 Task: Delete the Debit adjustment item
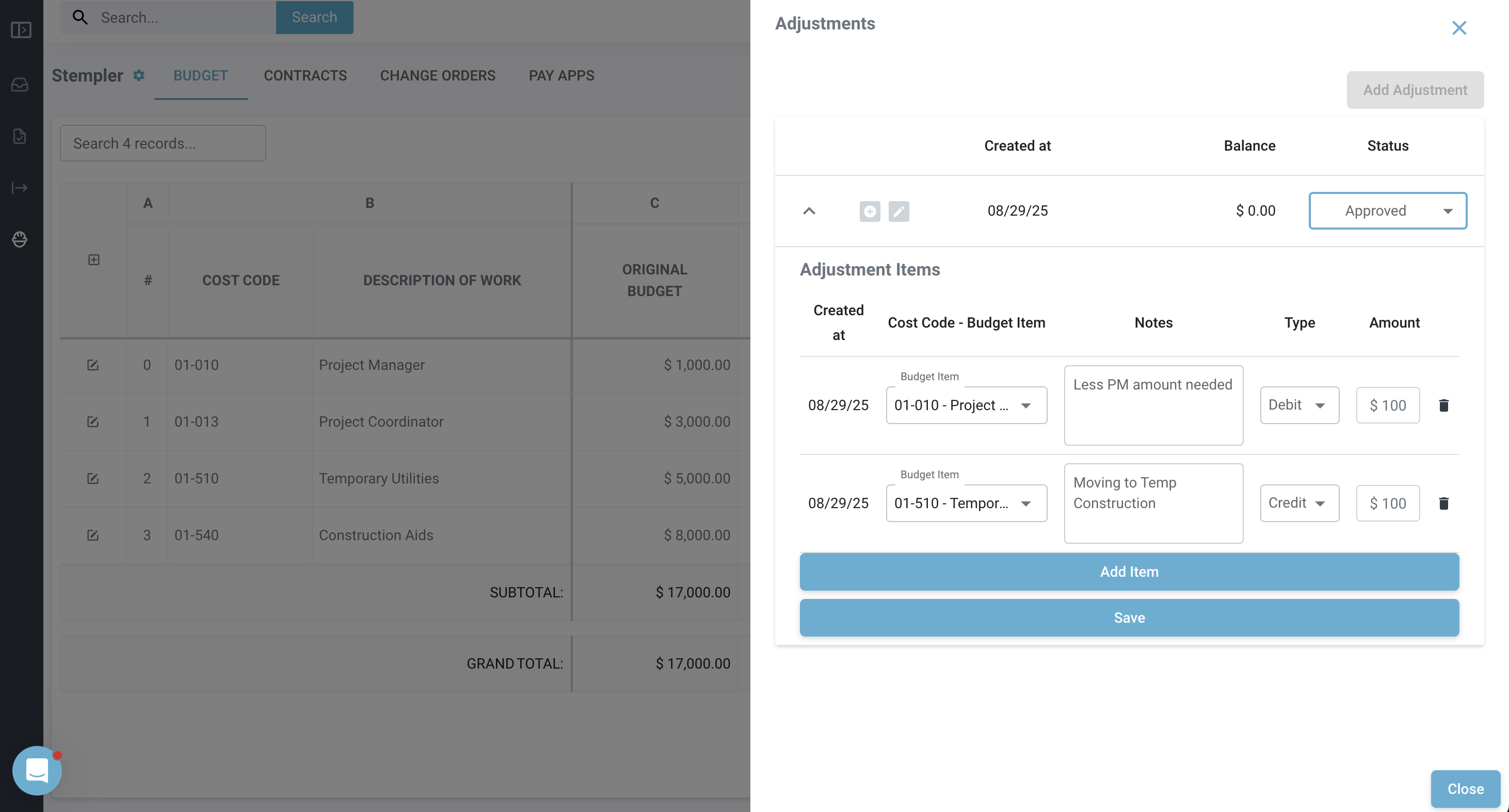click(1443, 405)
